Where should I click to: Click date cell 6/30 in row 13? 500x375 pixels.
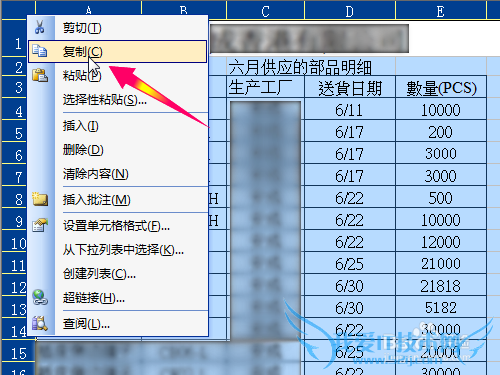[x=350, y=307]
